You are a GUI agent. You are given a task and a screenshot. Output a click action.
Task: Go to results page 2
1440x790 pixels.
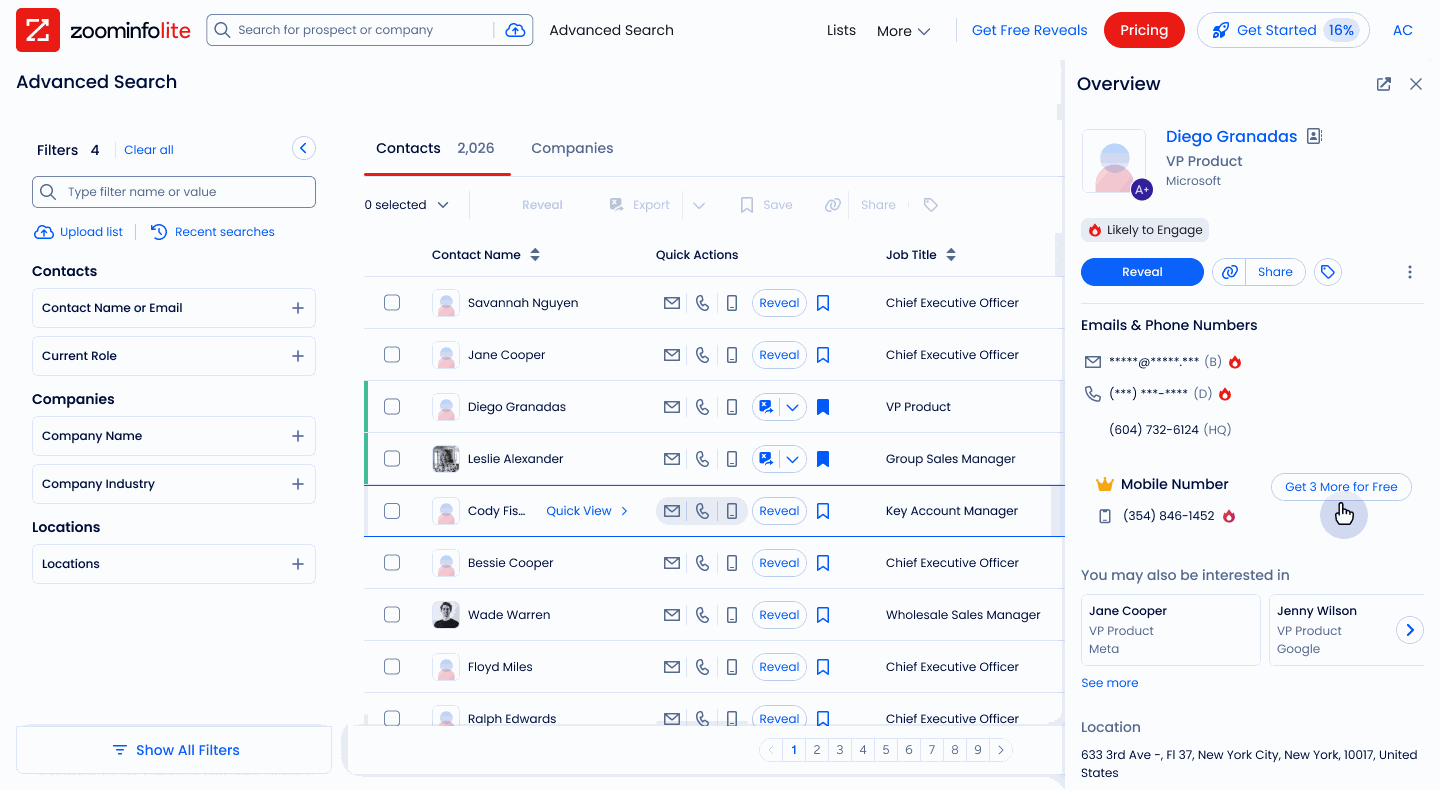pyautogui.click(x=817, y=750)
